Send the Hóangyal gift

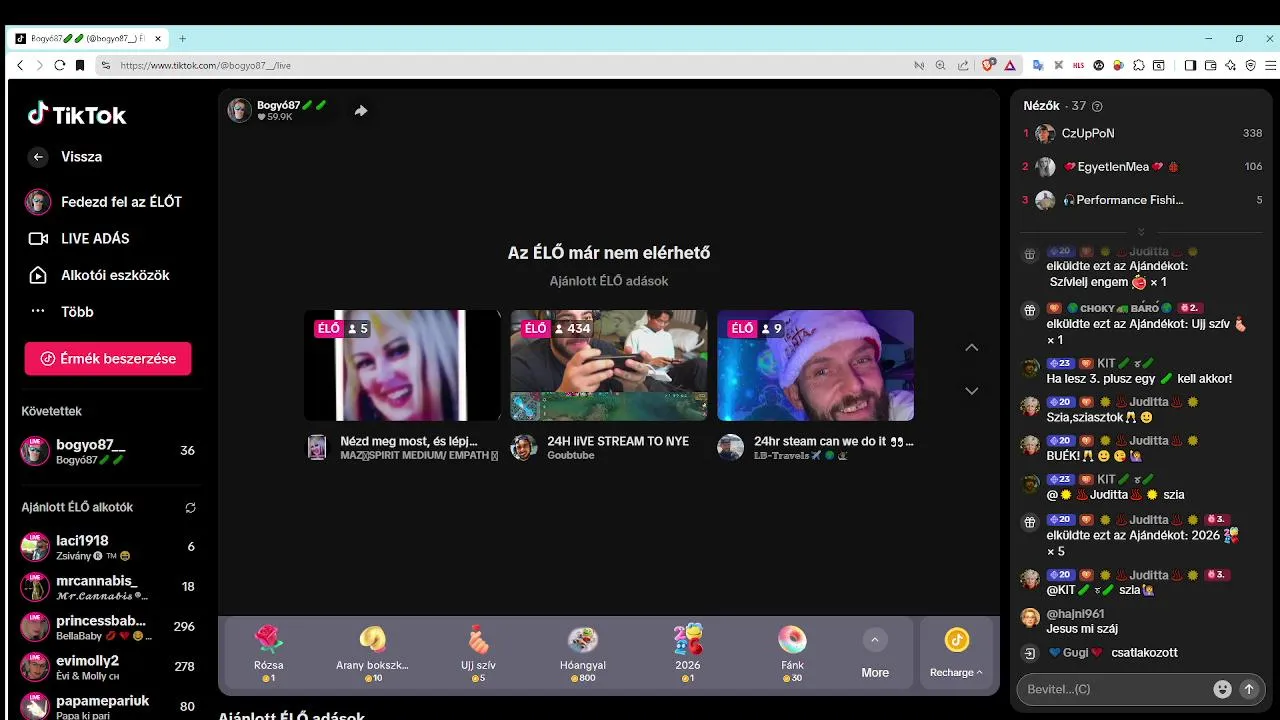pos(583,653)
